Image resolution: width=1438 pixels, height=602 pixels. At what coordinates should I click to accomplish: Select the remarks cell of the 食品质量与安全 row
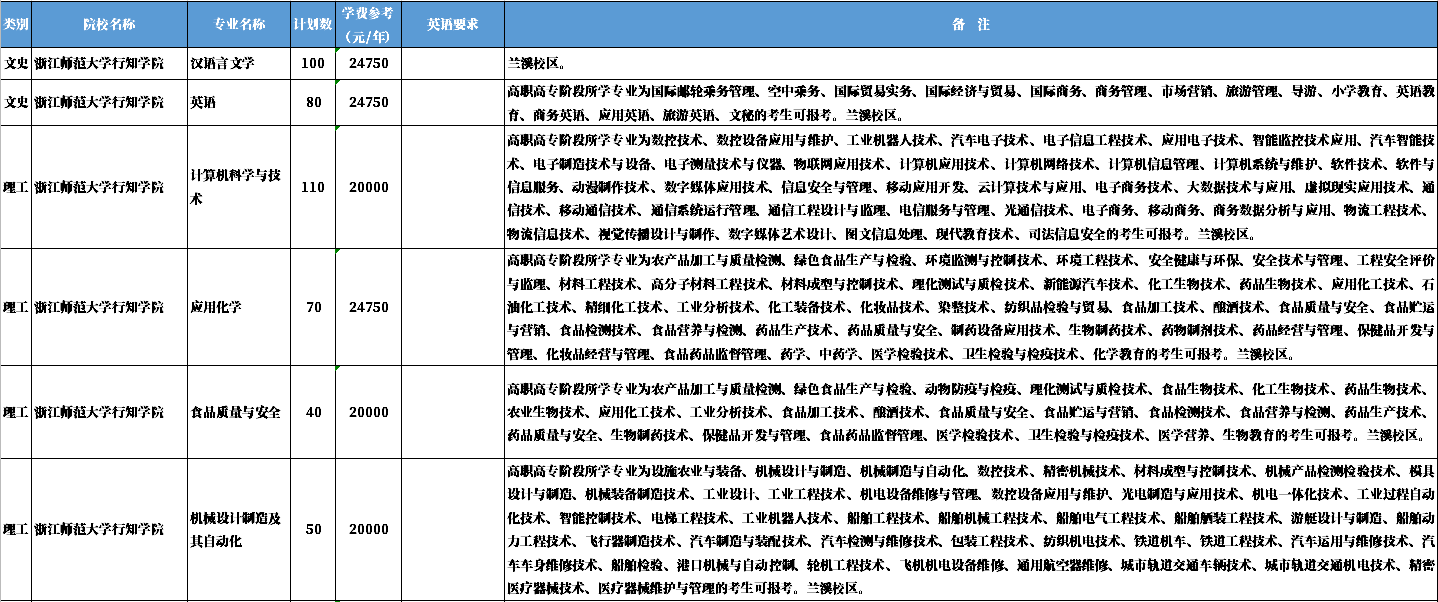coord(970,412)
